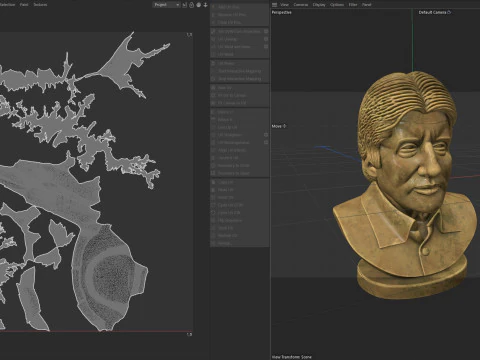The image size is (480, 360).
Task: Select the Paste UV command
Action: (x=240, y=190)
